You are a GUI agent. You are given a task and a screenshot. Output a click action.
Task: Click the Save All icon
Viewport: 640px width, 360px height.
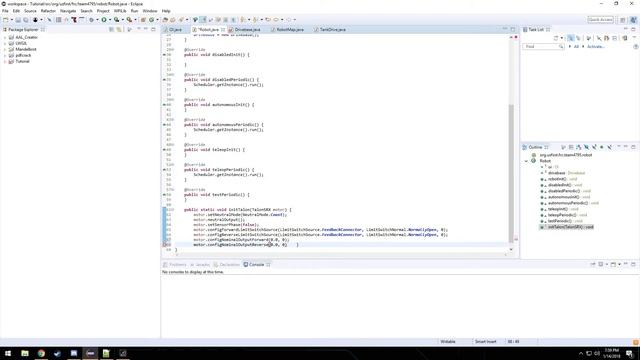click(x=25, y=20)
